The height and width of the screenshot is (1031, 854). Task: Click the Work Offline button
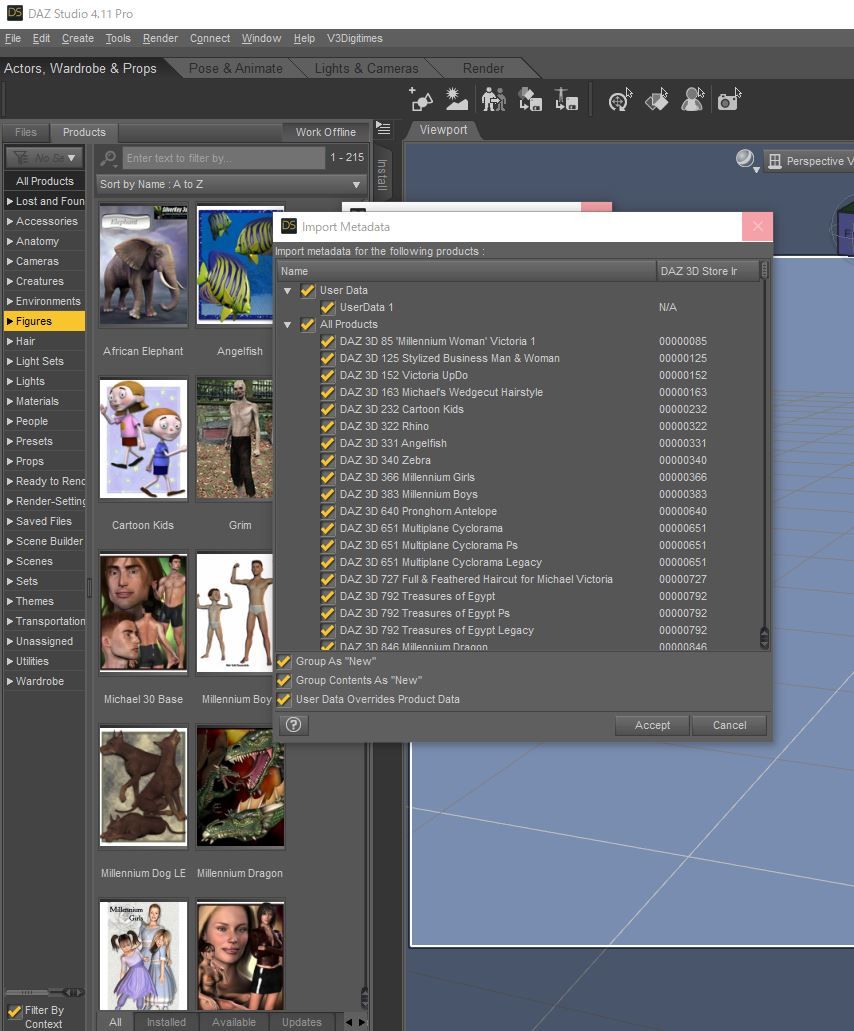tap(325, 132)
